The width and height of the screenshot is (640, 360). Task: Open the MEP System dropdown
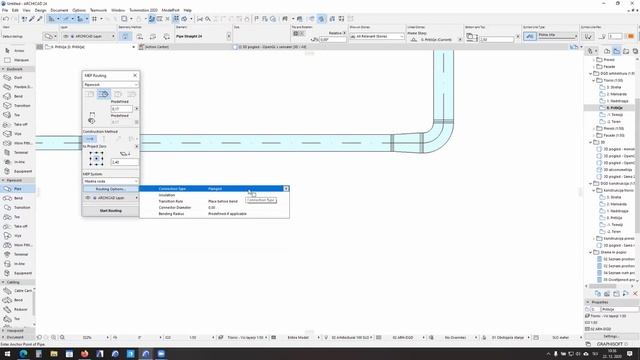[x=111, y=181]
